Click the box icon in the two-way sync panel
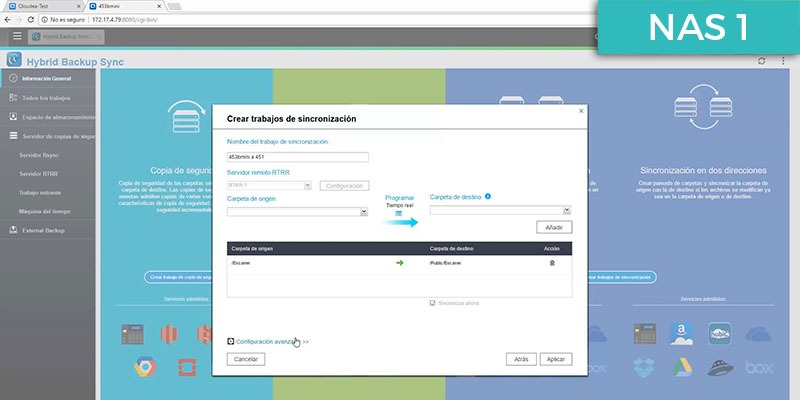The image size is (800, 400). 759,367
